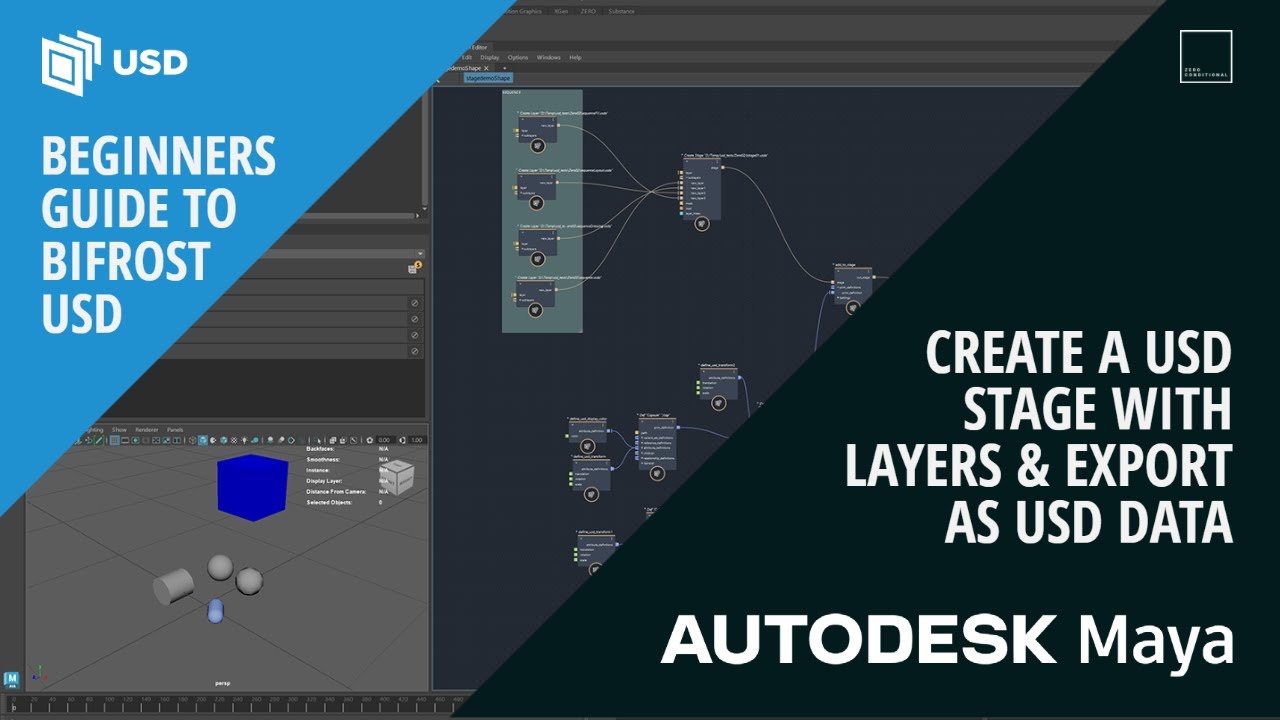Open the viewport Panels menu
The image size is (1280, 720).
[175, 429]
